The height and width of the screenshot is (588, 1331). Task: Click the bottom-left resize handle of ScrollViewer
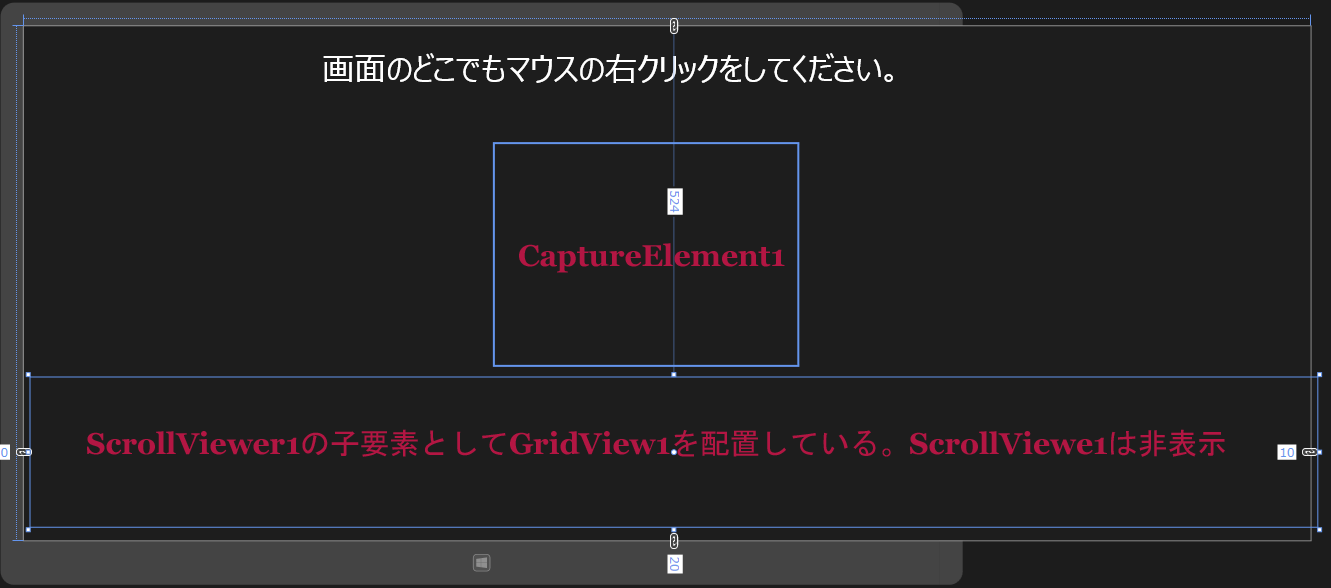[x=28, y=529]
